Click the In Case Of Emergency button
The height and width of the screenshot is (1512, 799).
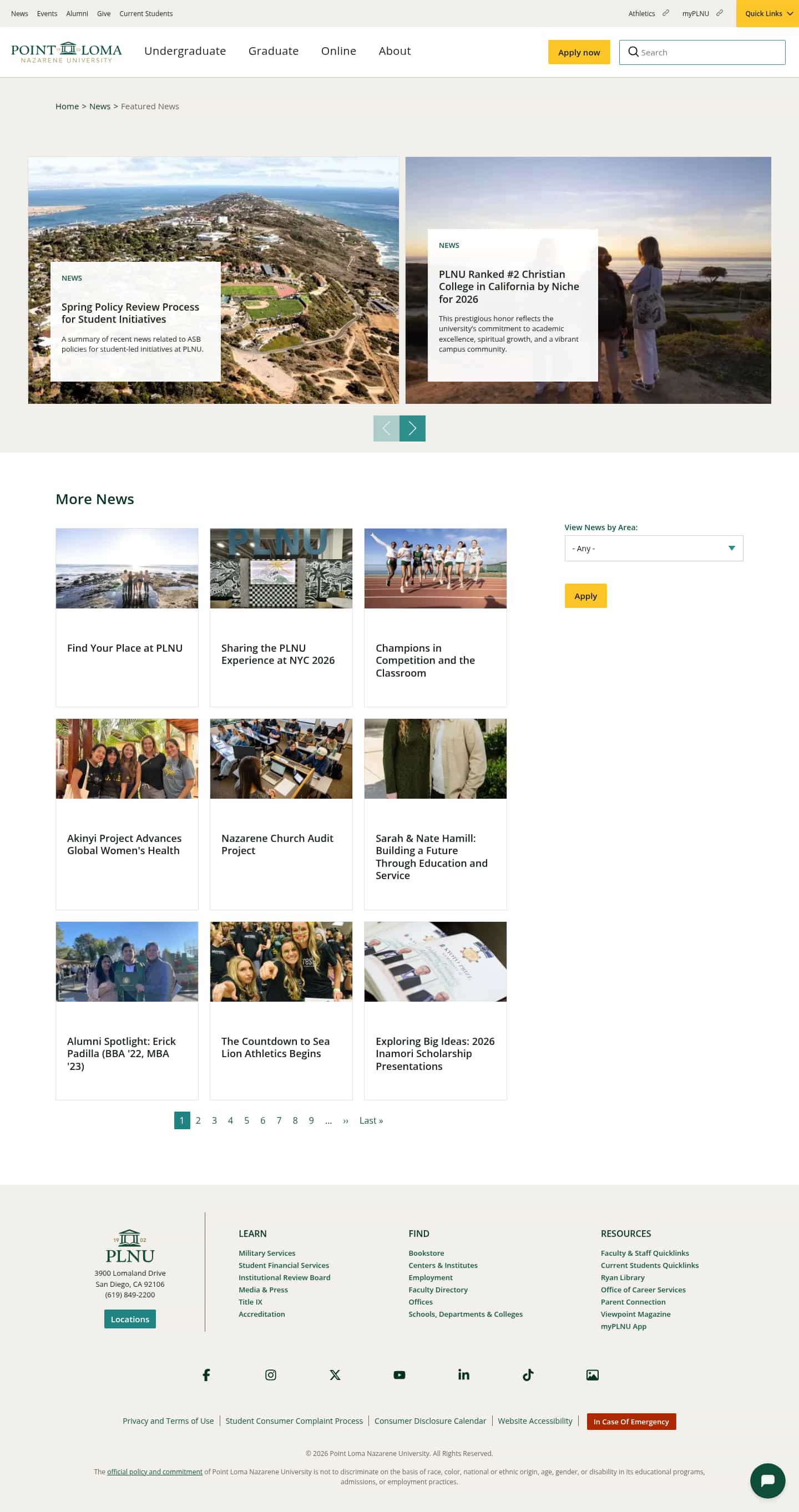pyautogui.click(x=631, y=1422)
